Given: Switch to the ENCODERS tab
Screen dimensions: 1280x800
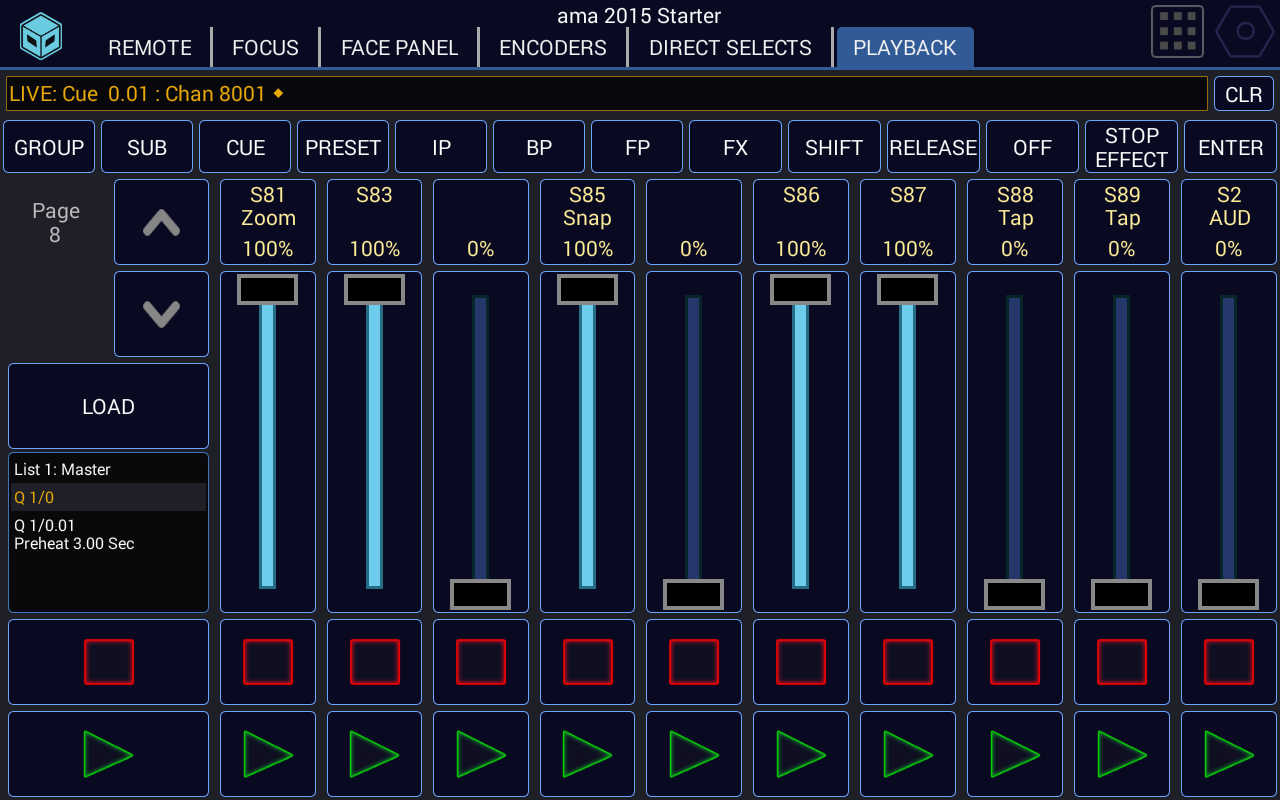Looking at the screenshot, I should pos(552,48).
